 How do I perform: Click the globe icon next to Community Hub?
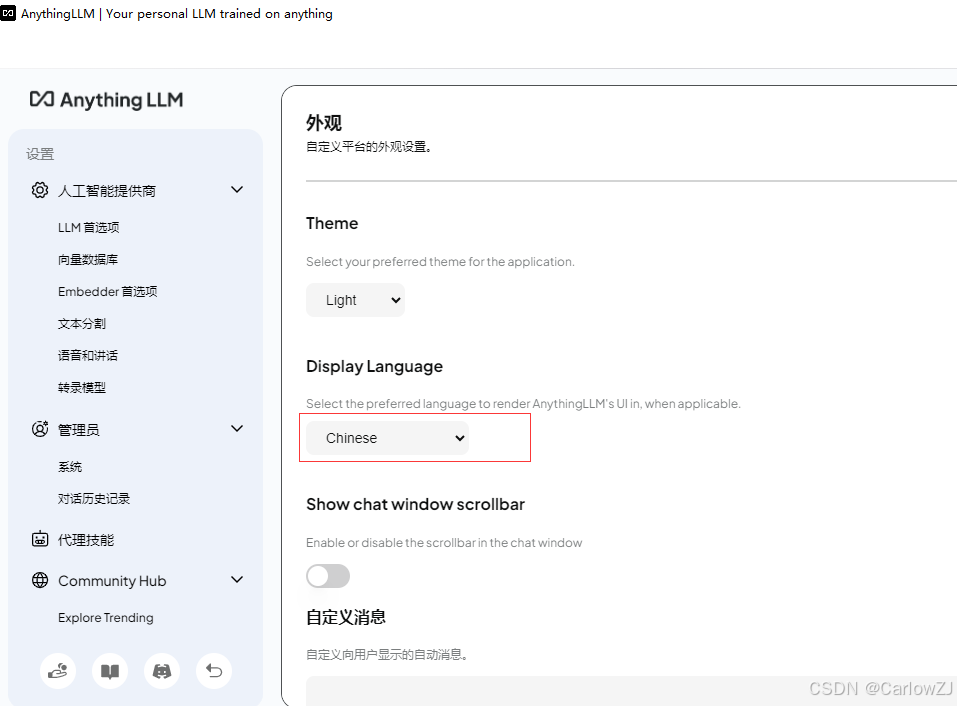(x=40, y=580)
